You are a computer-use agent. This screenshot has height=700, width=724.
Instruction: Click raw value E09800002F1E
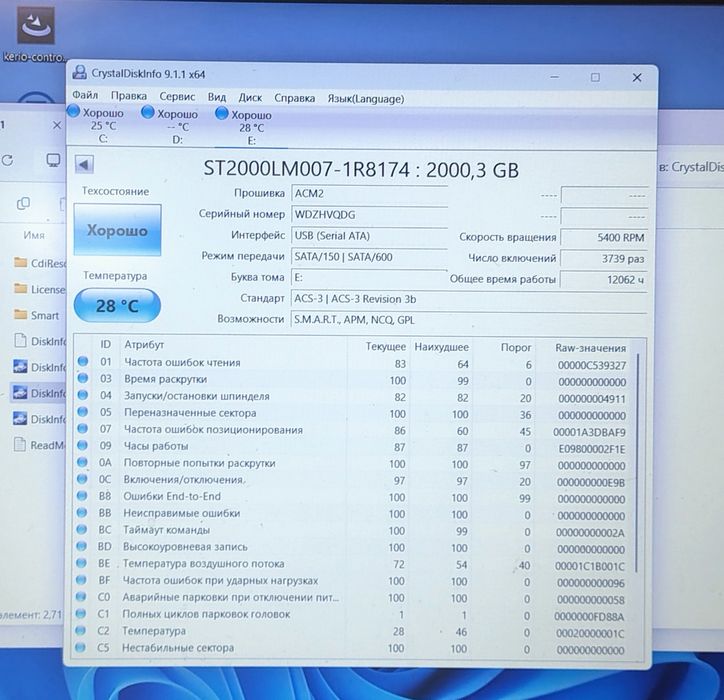[591, 449]
